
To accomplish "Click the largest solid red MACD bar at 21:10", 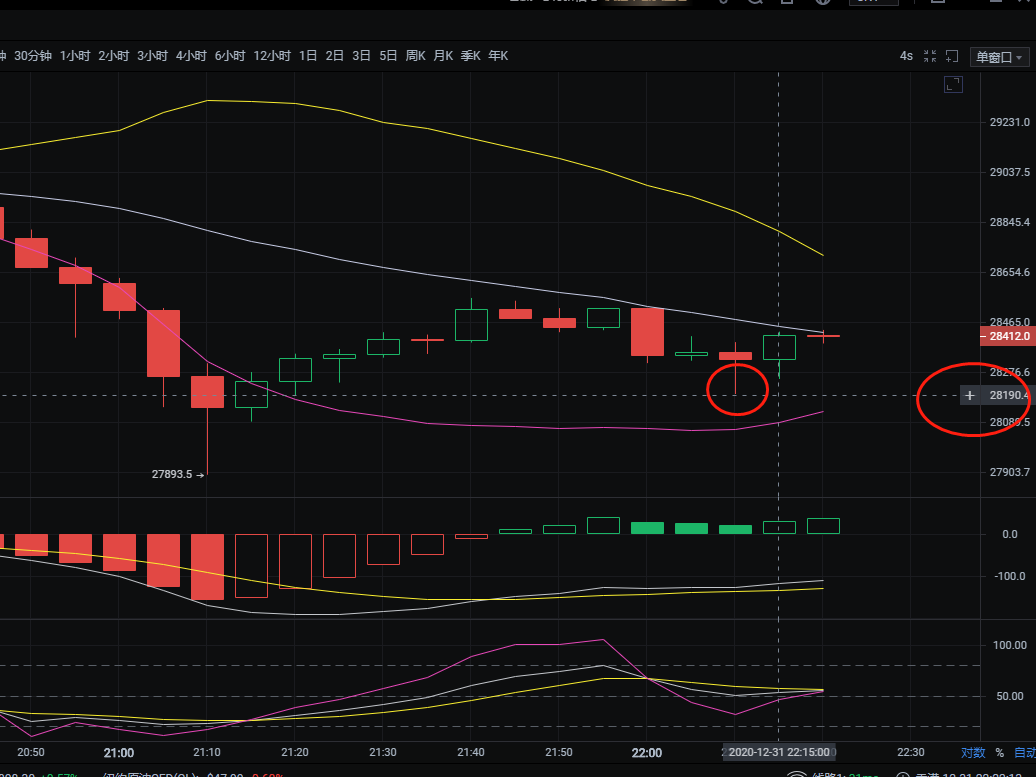I will (x=207, y=567).
